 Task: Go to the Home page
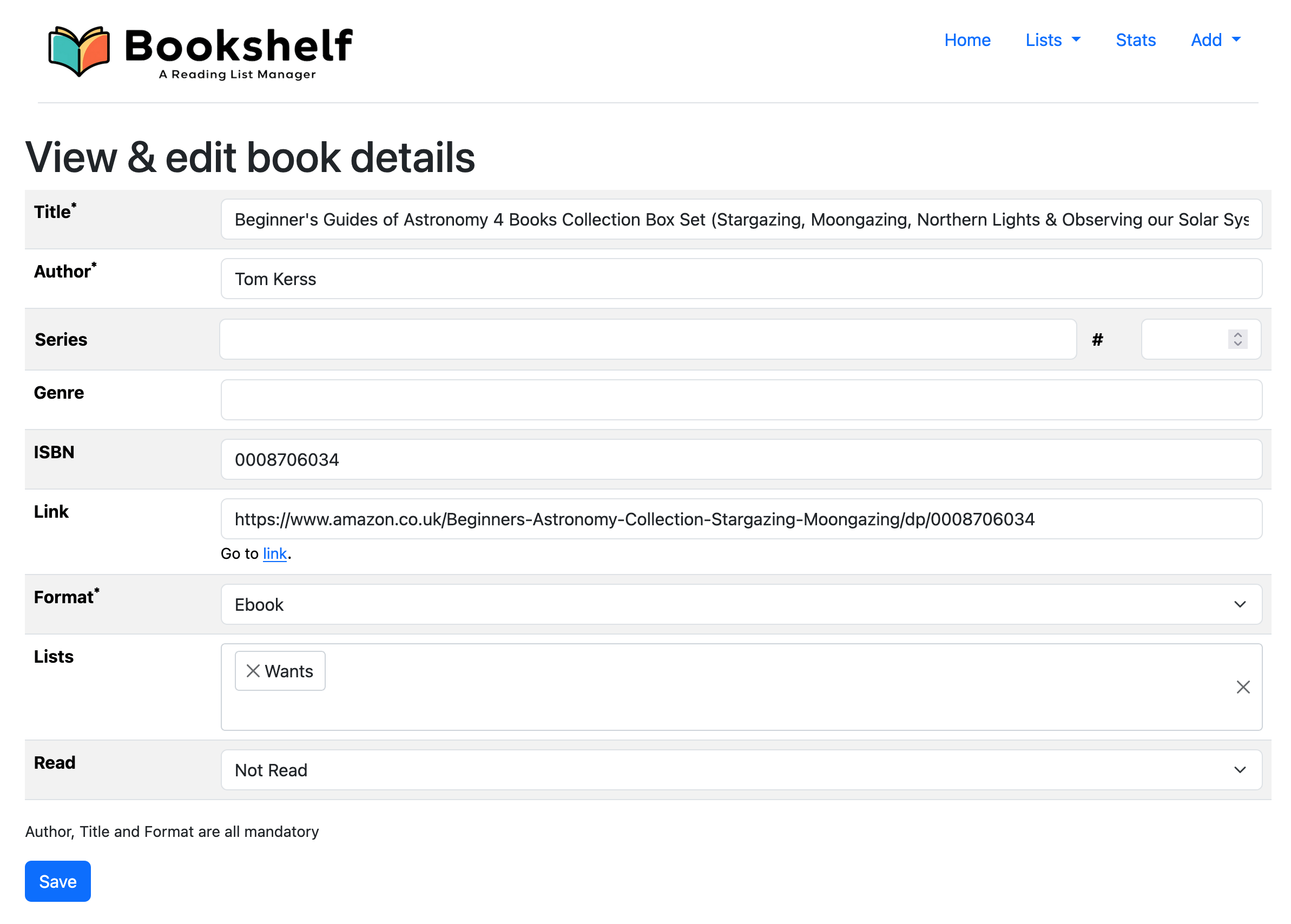[x=967, y=40]
